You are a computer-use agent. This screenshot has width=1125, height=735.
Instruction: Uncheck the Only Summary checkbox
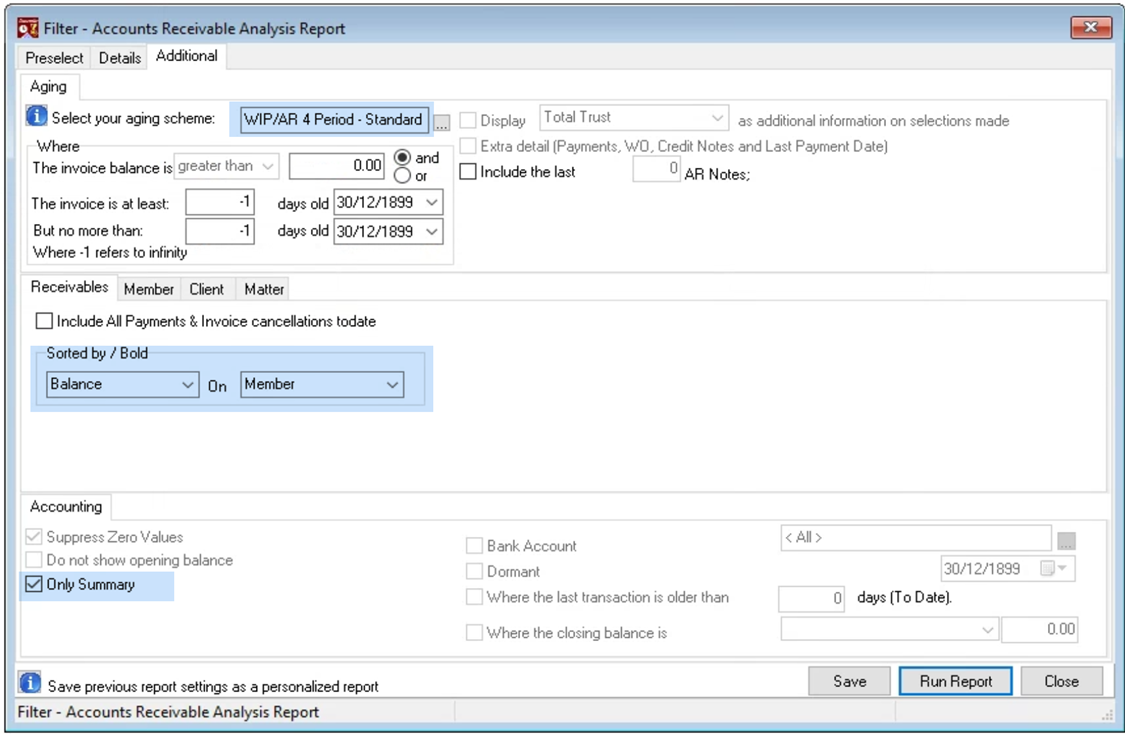(x=34, y=584)
